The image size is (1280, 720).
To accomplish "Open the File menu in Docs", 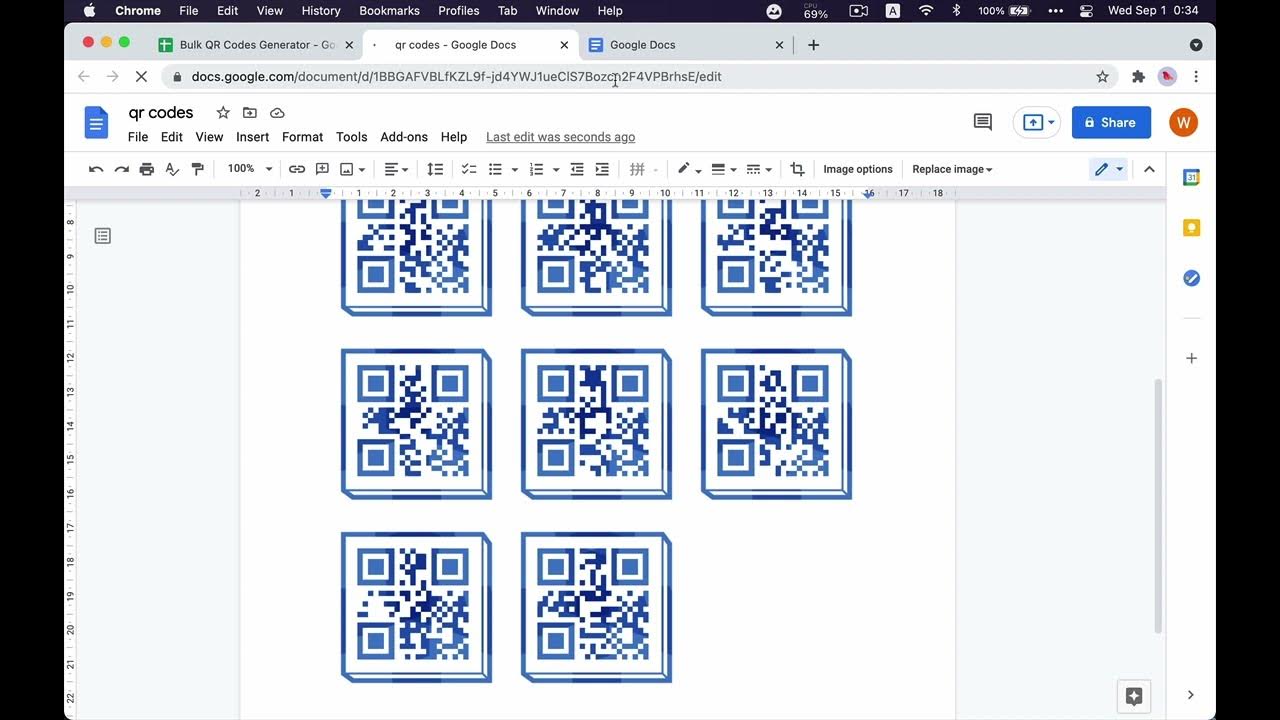I will point(138,137).
